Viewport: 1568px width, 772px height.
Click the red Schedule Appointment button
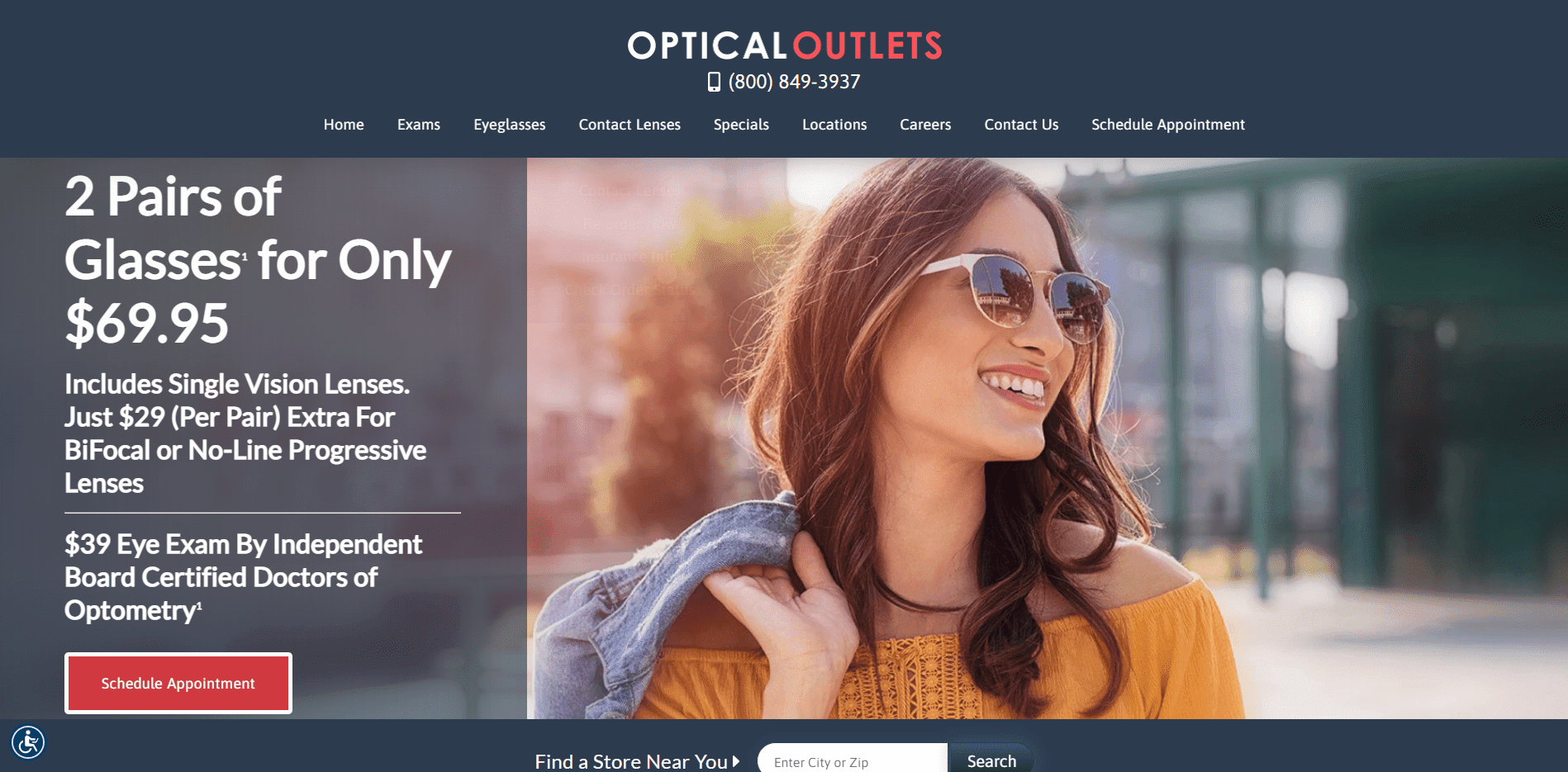coord(178,683)
